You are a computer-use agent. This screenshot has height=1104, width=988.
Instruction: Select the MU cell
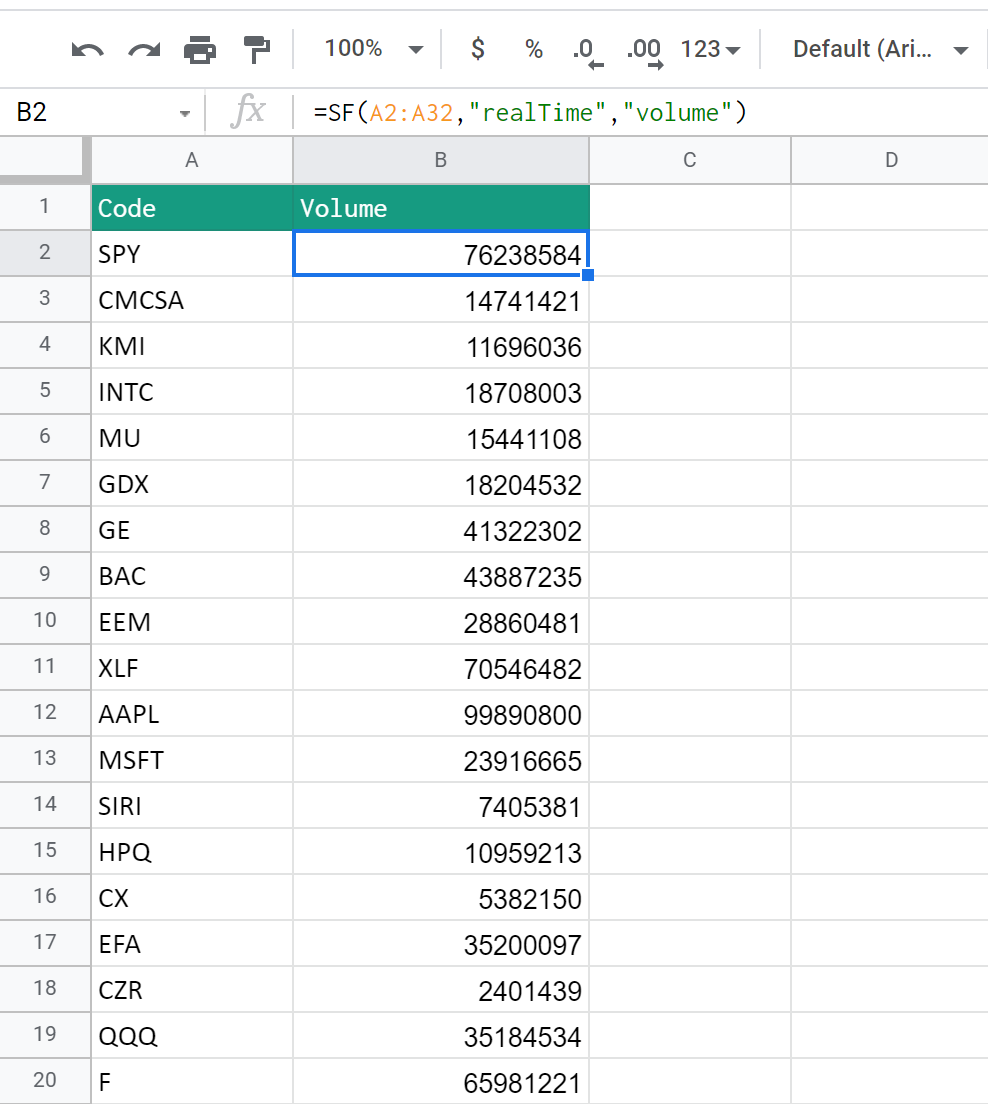[x=192, y=437]
